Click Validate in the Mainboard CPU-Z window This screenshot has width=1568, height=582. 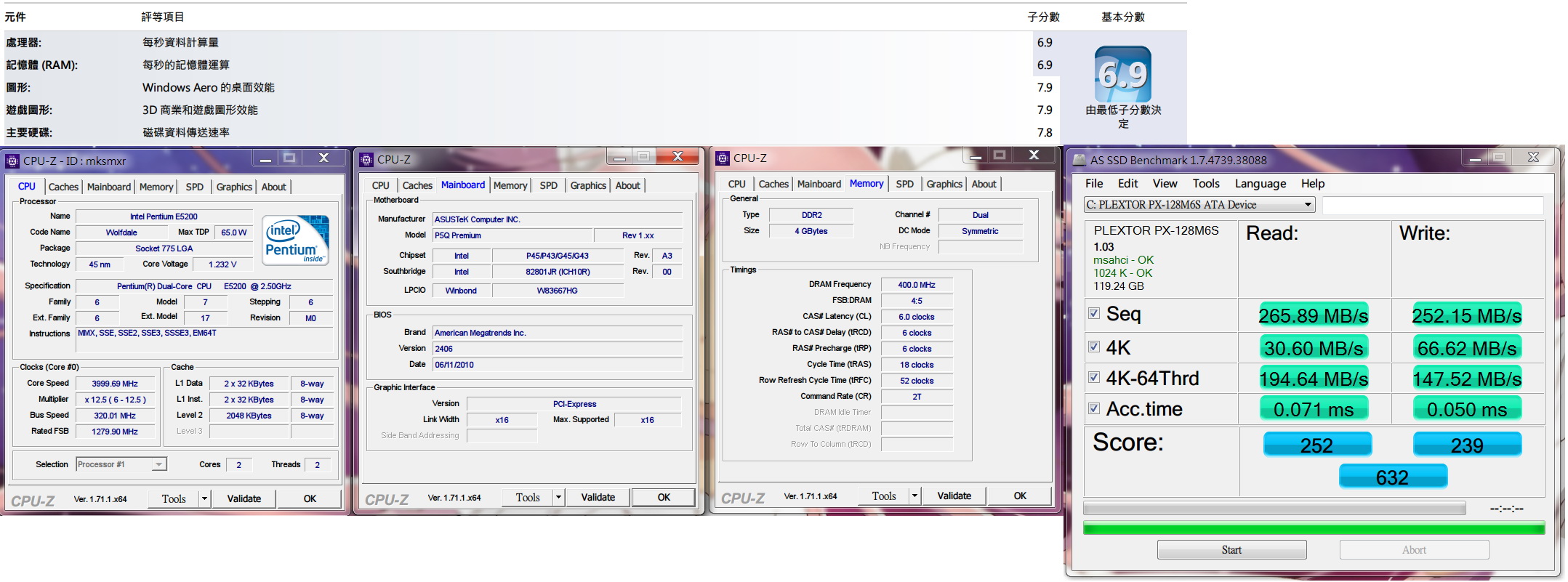coord(598,497)
